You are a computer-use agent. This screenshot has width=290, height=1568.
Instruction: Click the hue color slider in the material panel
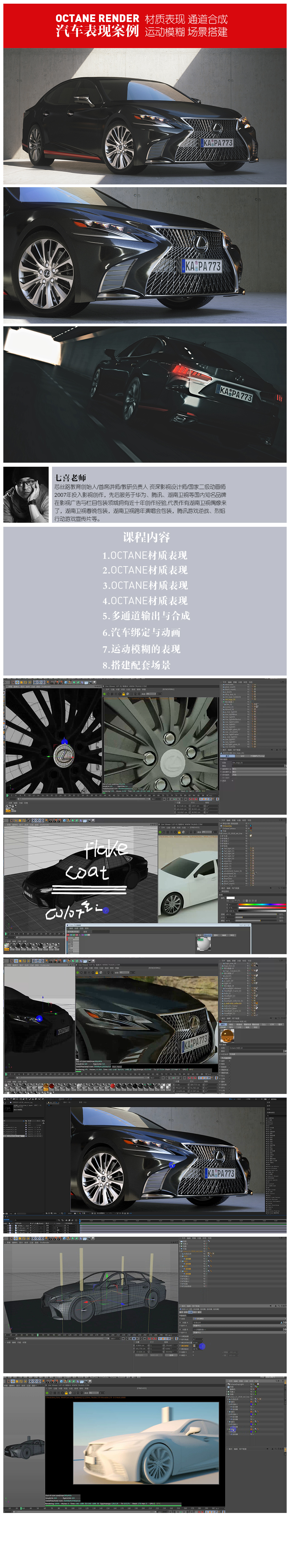261,904
